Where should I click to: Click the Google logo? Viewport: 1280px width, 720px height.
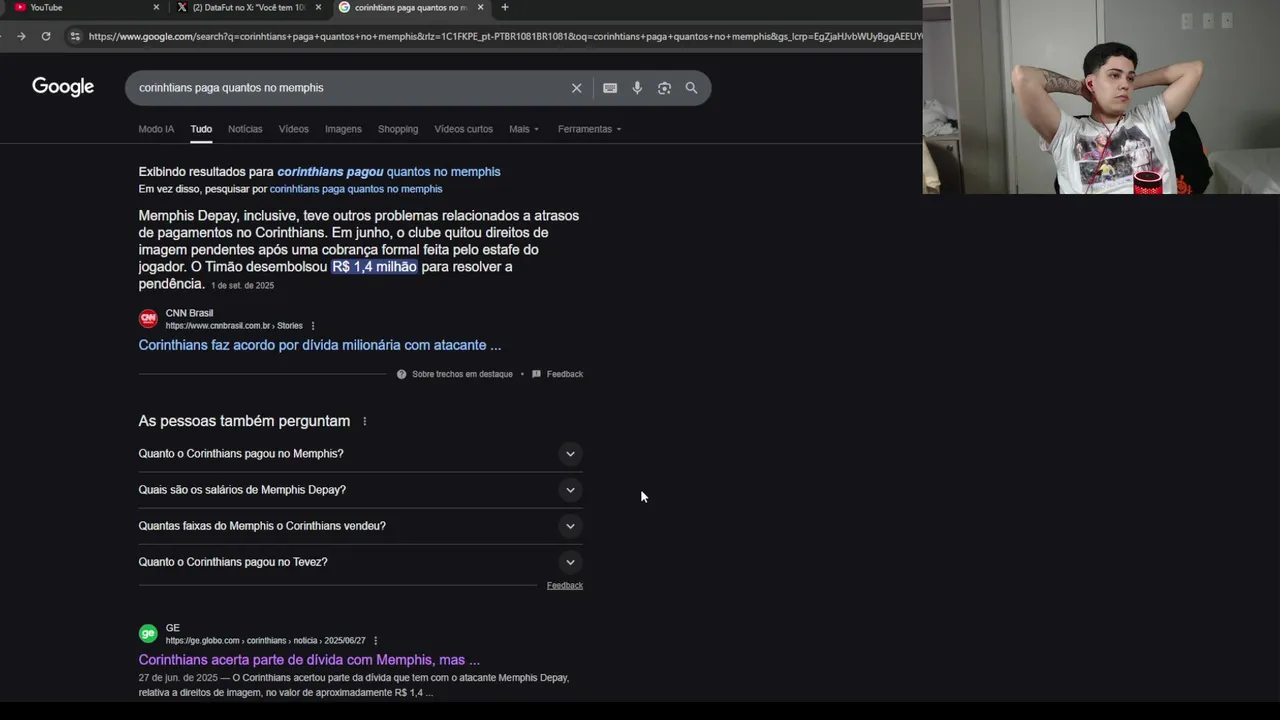[63, 87]
